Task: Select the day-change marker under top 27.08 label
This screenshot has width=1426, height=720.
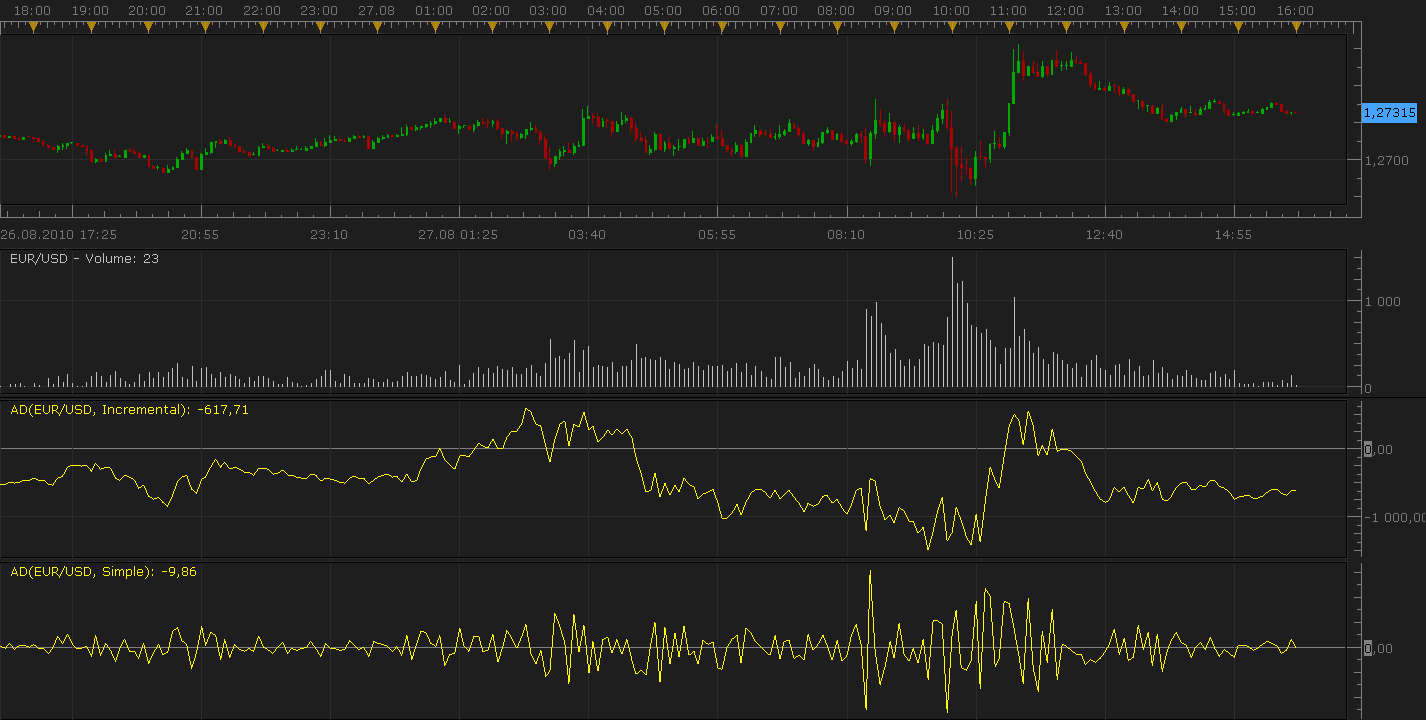Action: click(377, 28)
